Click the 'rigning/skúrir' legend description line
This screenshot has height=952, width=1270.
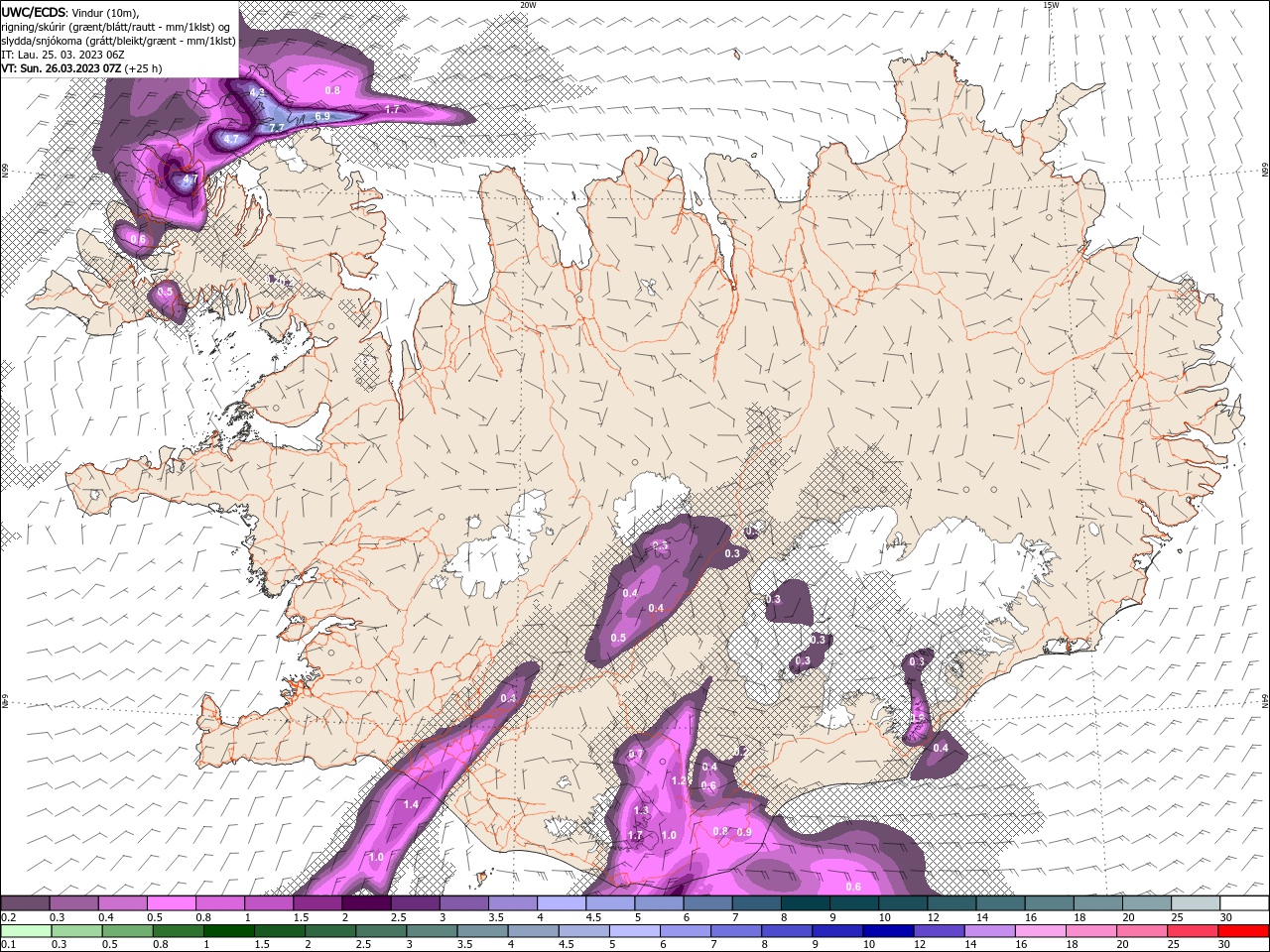[x=116, y=27]
